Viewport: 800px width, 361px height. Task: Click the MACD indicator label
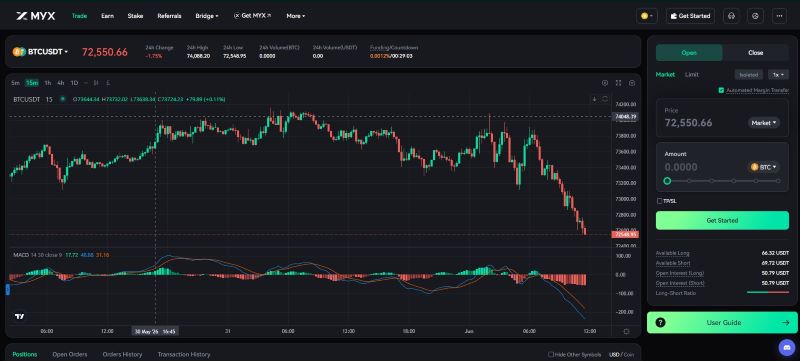[x=20, y=254]
